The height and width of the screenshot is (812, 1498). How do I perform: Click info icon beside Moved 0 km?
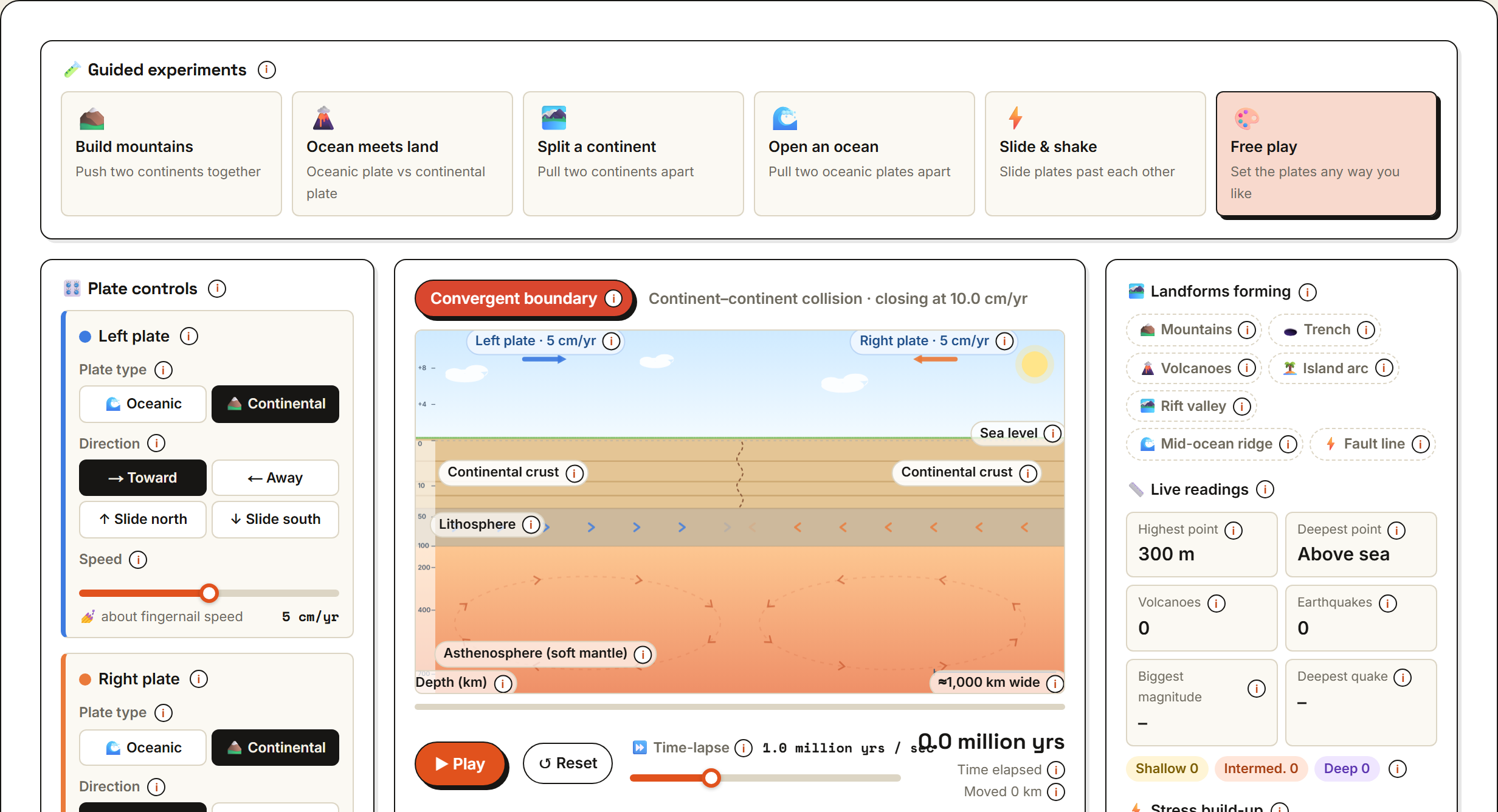[1056, 792]
